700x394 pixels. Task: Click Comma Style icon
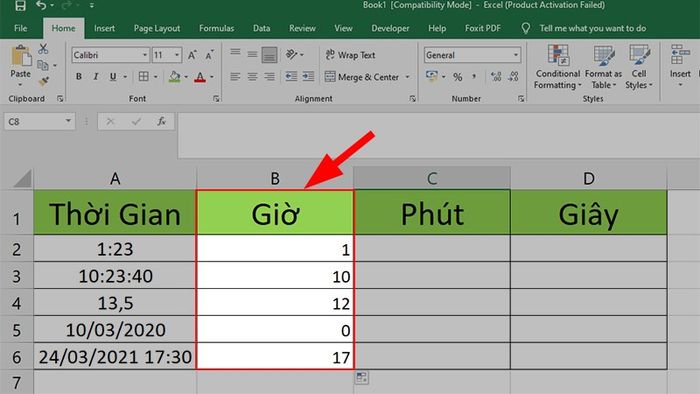474,77
